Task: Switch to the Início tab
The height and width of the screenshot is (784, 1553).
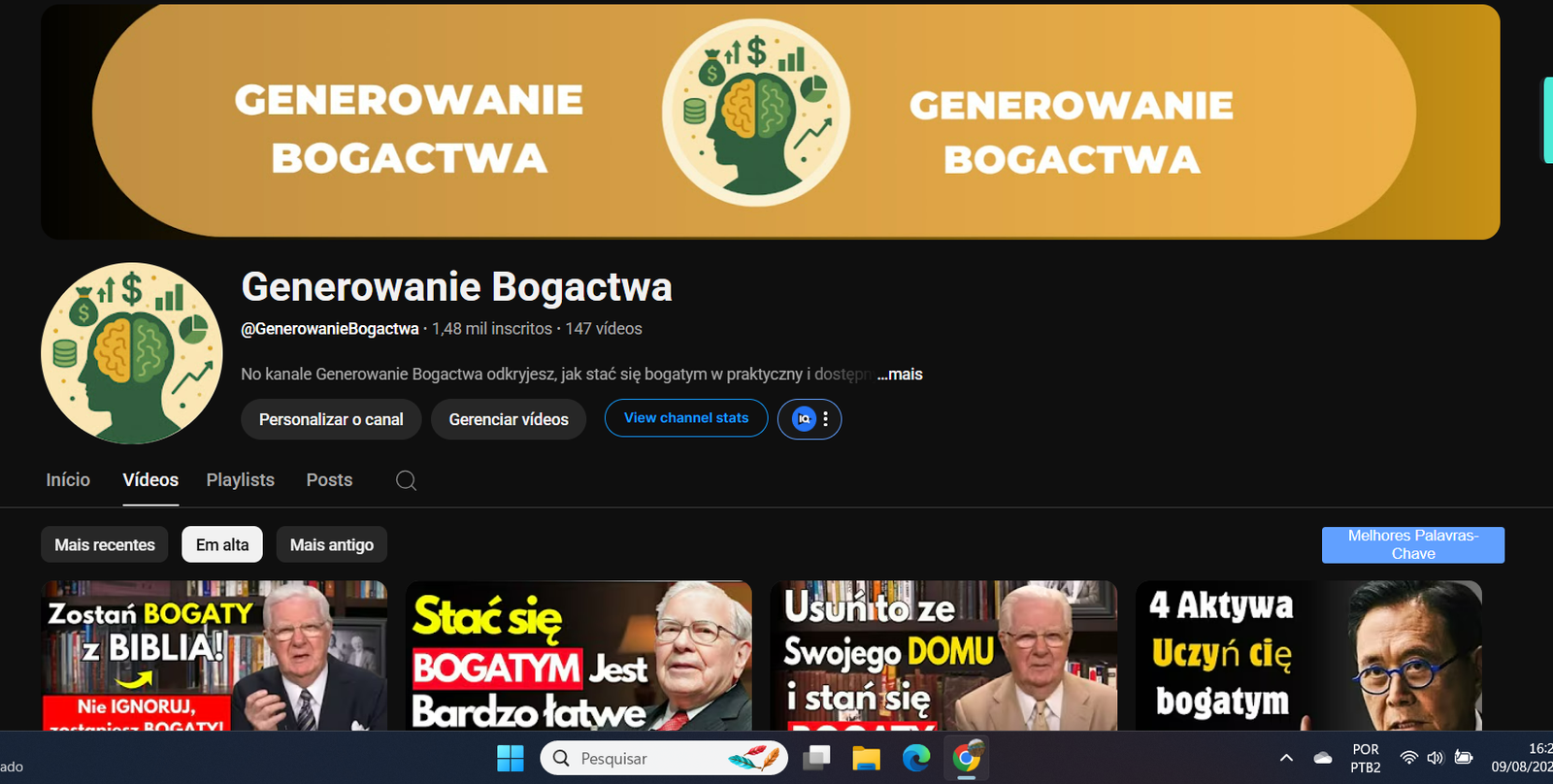Action: click(68, 480)
